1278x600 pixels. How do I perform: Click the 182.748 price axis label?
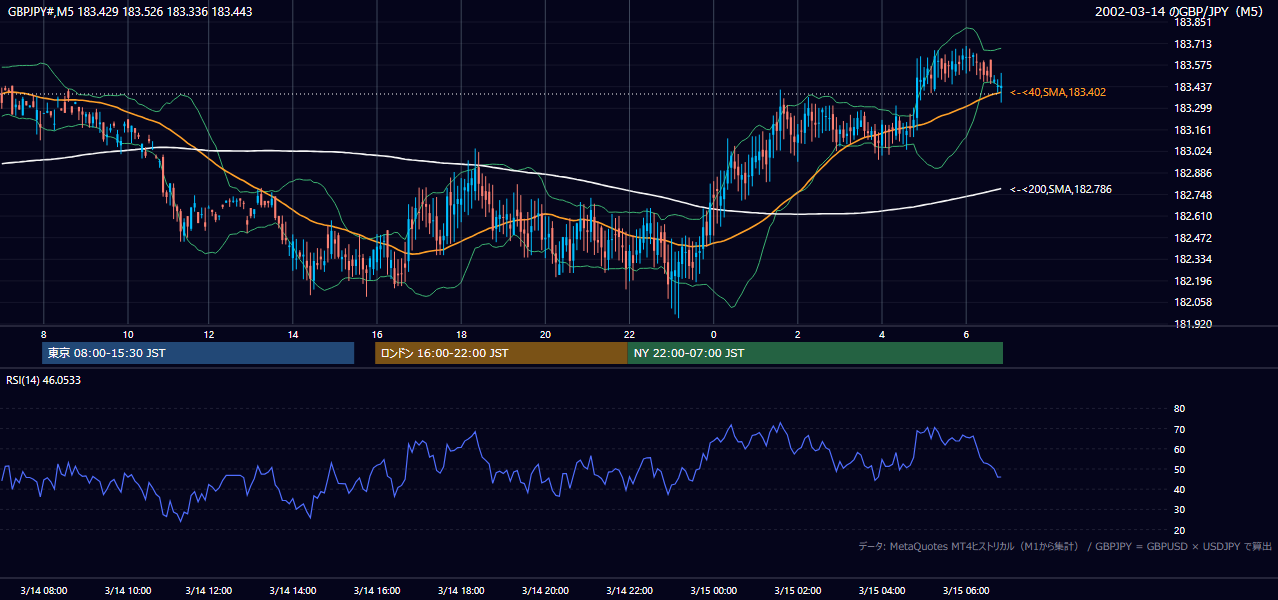(x=1192, y=195)
